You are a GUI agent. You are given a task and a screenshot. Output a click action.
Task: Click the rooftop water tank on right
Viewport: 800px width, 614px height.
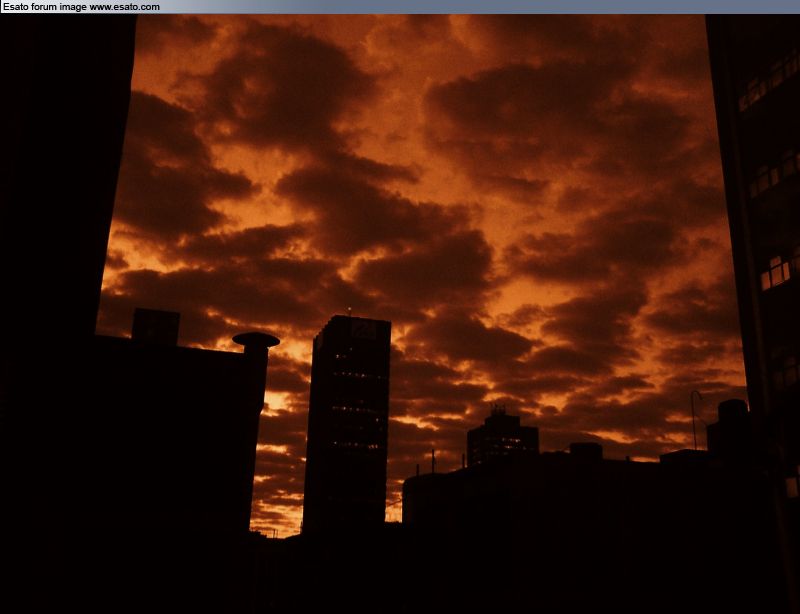[x=732, y=410]
